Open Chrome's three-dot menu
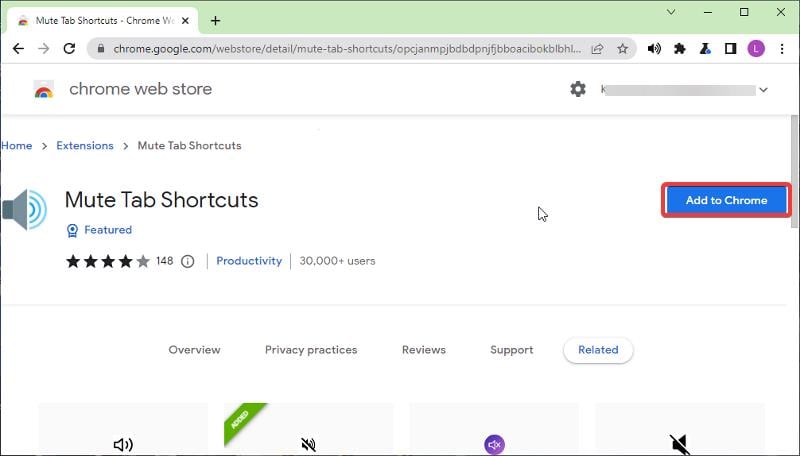 [x=782, y=49]
